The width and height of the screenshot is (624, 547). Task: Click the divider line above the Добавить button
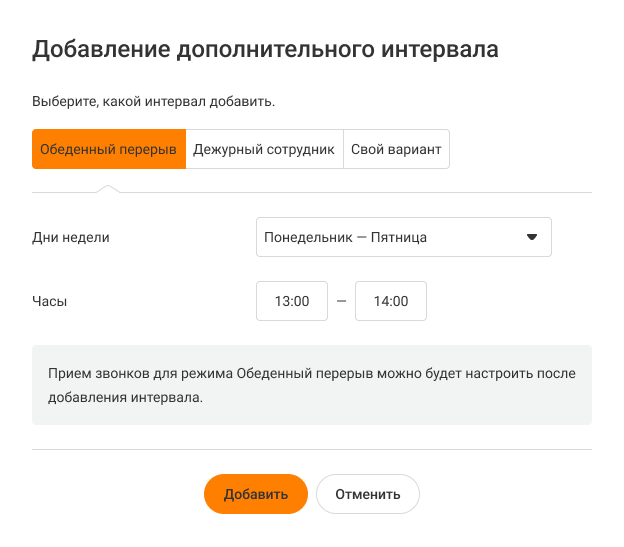click(x=311, y=450)
